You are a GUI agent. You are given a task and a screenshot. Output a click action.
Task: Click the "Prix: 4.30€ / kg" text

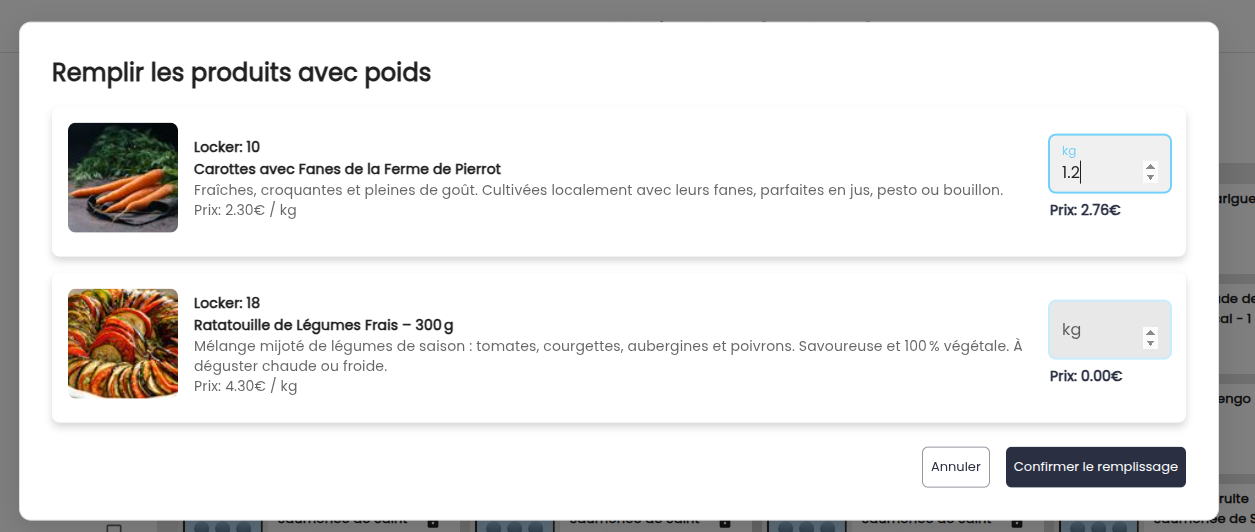tap(245, 386)
